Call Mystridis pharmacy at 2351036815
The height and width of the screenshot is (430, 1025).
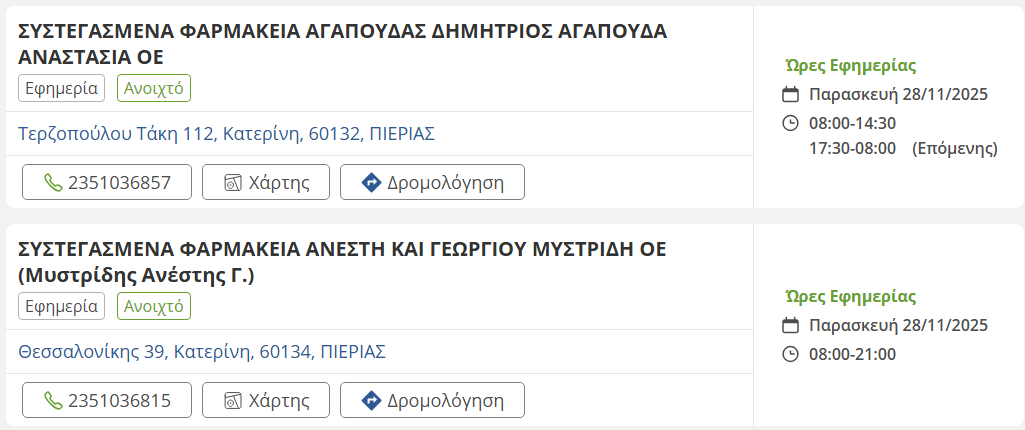click(107, 401)
